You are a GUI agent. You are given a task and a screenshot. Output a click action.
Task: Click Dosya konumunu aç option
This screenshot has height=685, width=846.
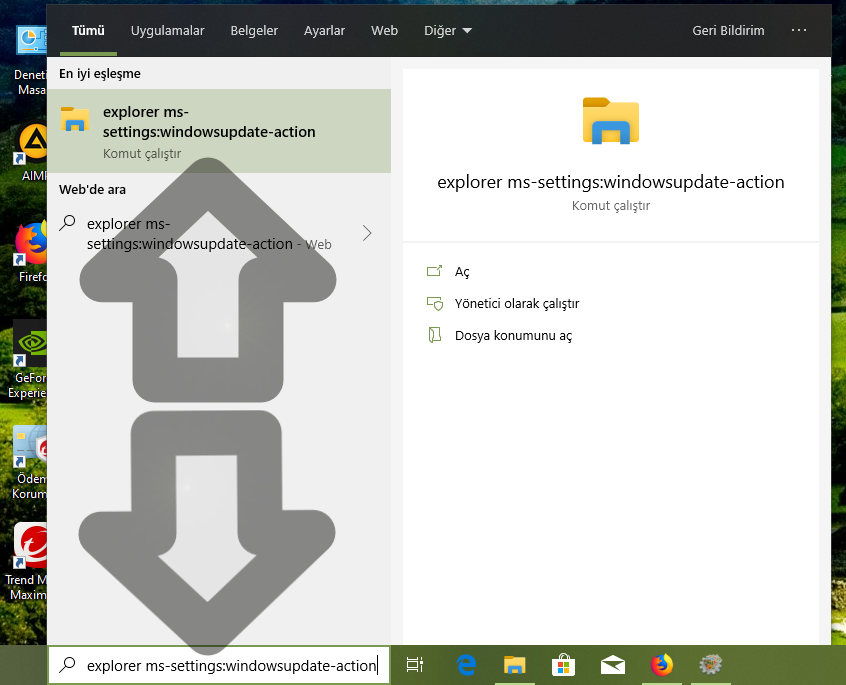tap(513, 336)
